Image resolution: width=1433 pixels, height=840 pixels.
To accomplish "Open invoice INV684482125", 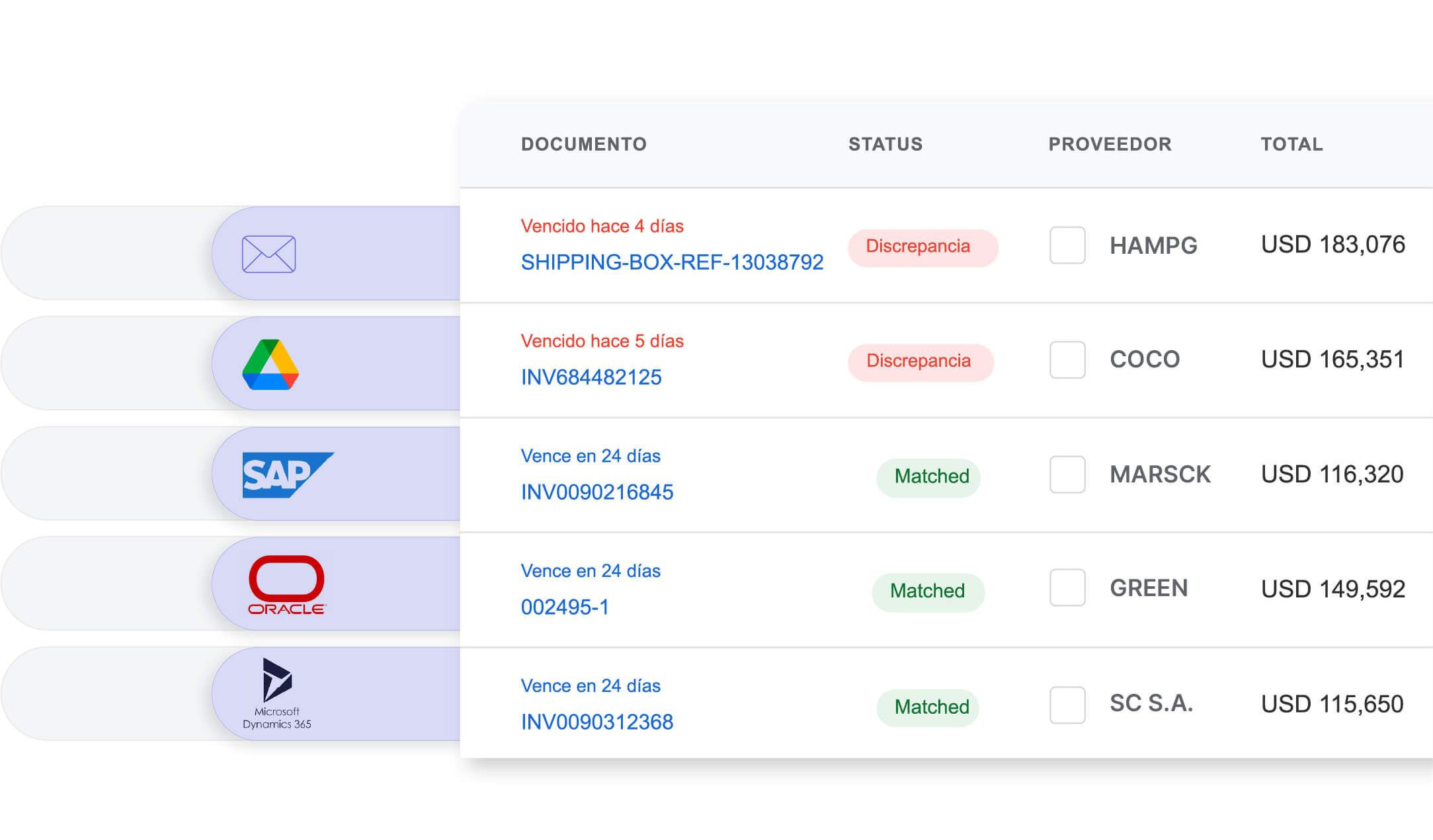I will 591,377.
